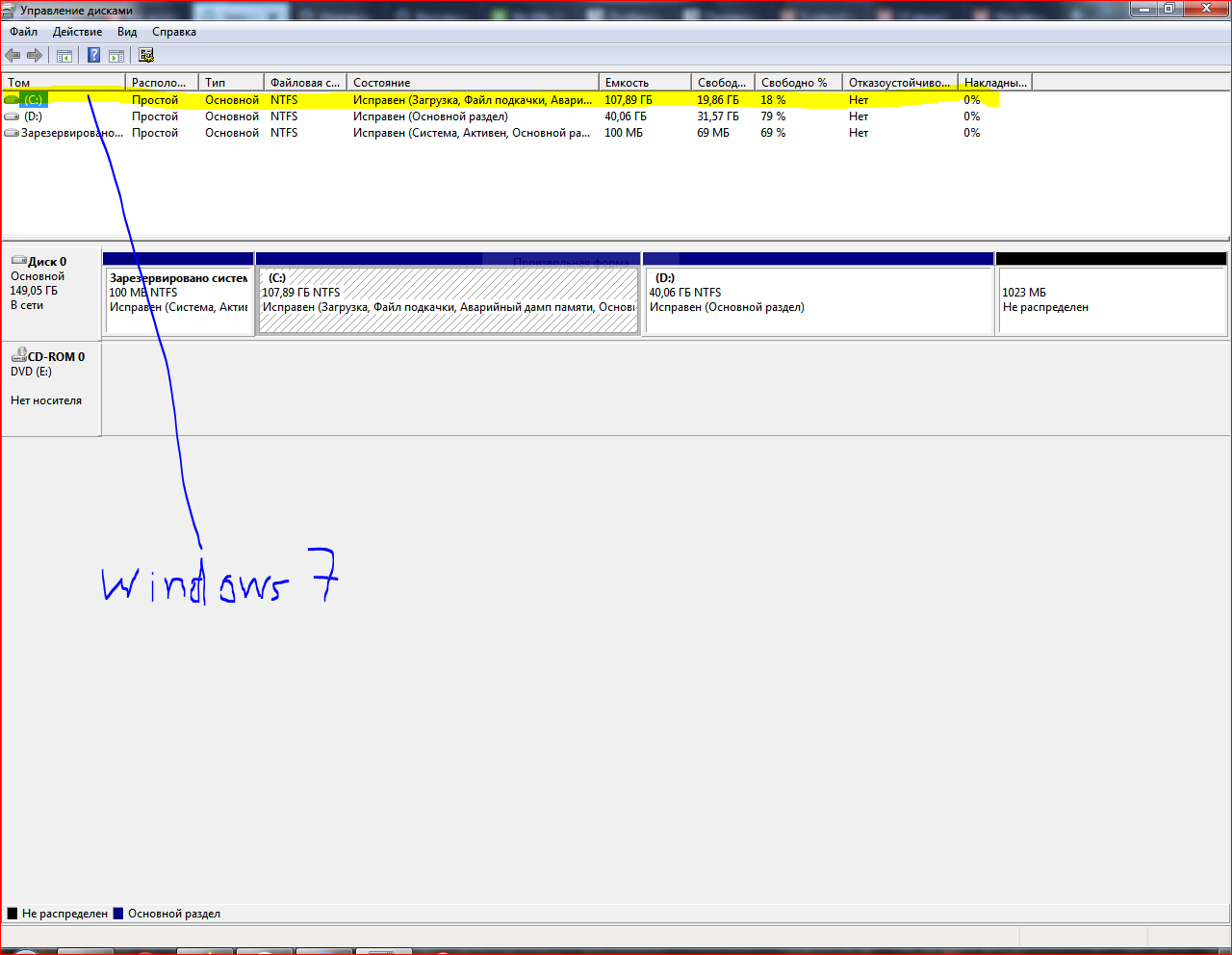Click the settings list icon at toolbar end
Viewport: 1232px width, 955px height.
point(146,56)
